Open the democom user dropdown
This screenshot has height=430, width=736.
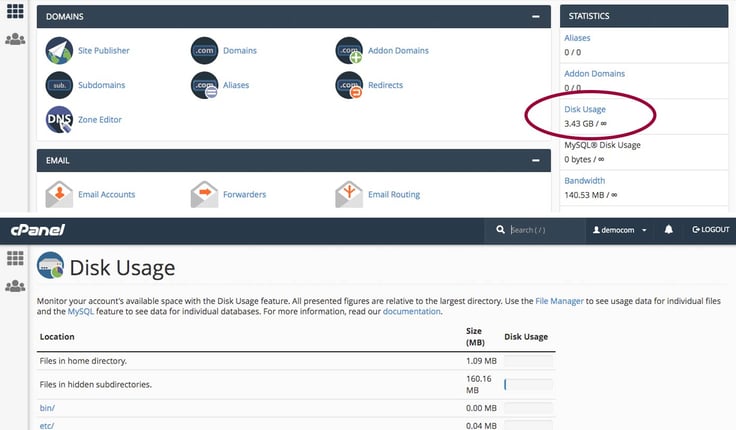(x=619, y=230)
